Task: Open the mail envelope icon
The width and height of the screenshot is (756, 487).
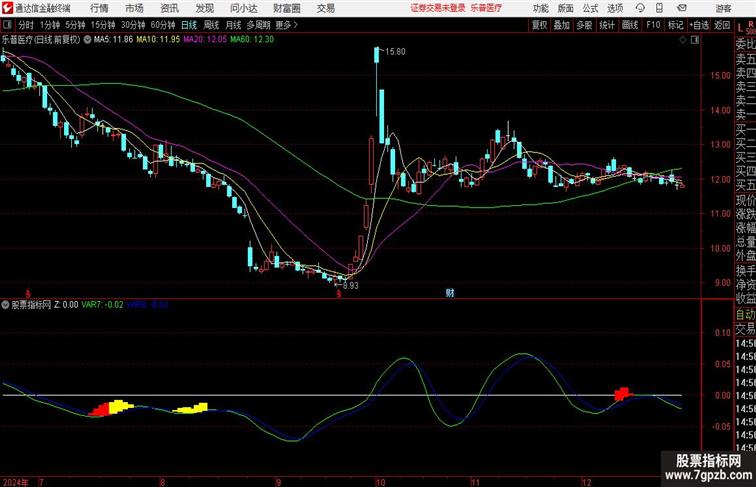Action: [681, 8]
